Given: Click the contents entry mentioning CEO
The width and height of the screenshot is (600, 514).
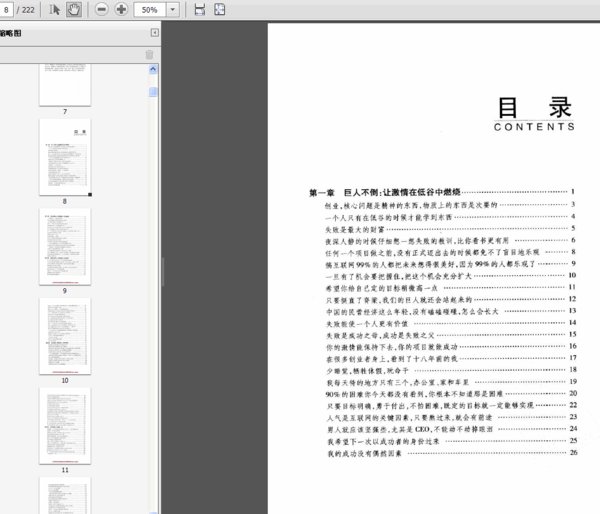Looking at the screenshot, I should point(452,429).
